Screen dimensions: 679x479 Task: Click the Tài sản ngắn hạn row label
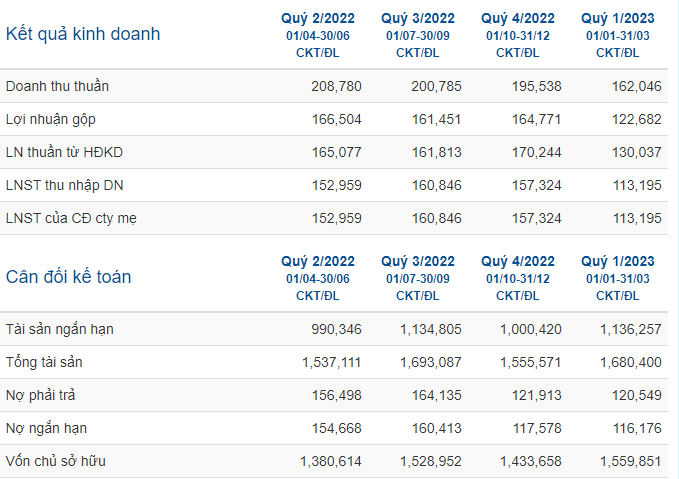click(60, 330)
